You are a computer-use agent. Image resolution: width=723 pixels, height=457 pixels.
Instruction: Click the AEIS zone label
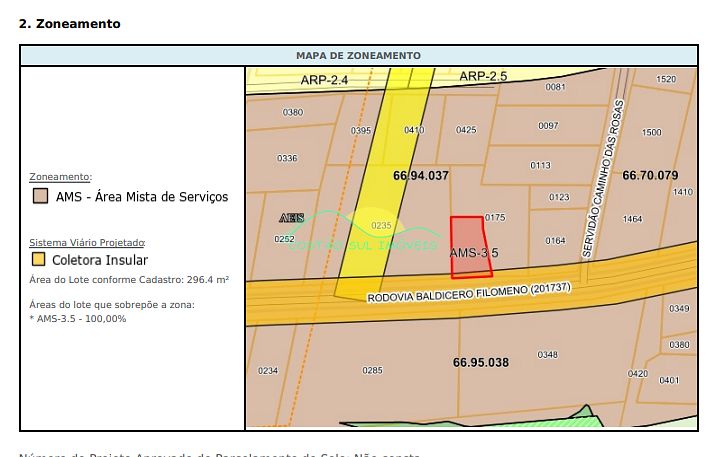tap(291, 217)
